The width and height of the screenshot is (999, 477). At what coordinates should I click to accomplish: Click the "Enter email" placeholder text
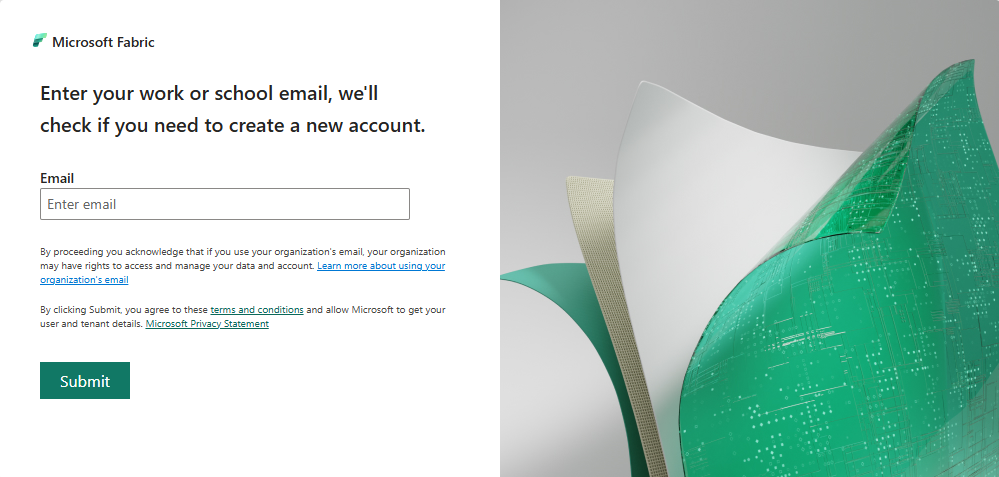(82, 204)
